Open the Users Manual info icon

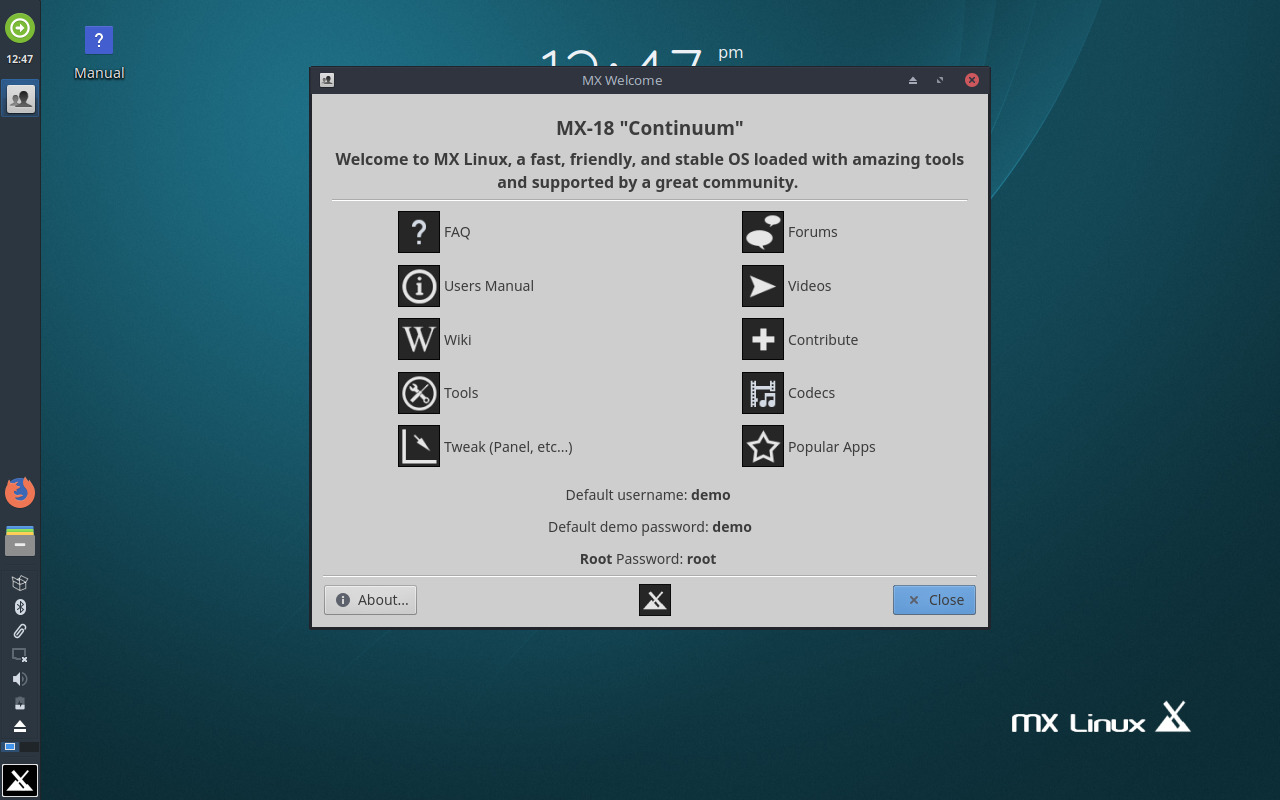[419, 286]
